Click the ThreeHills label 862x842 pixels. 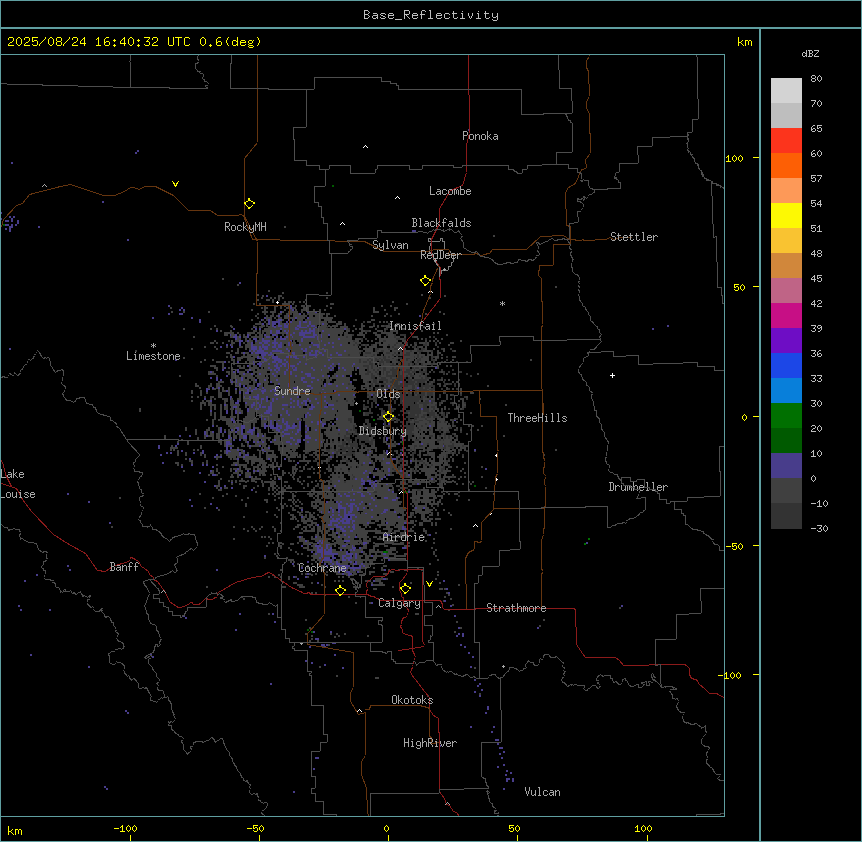pos(537,418)
